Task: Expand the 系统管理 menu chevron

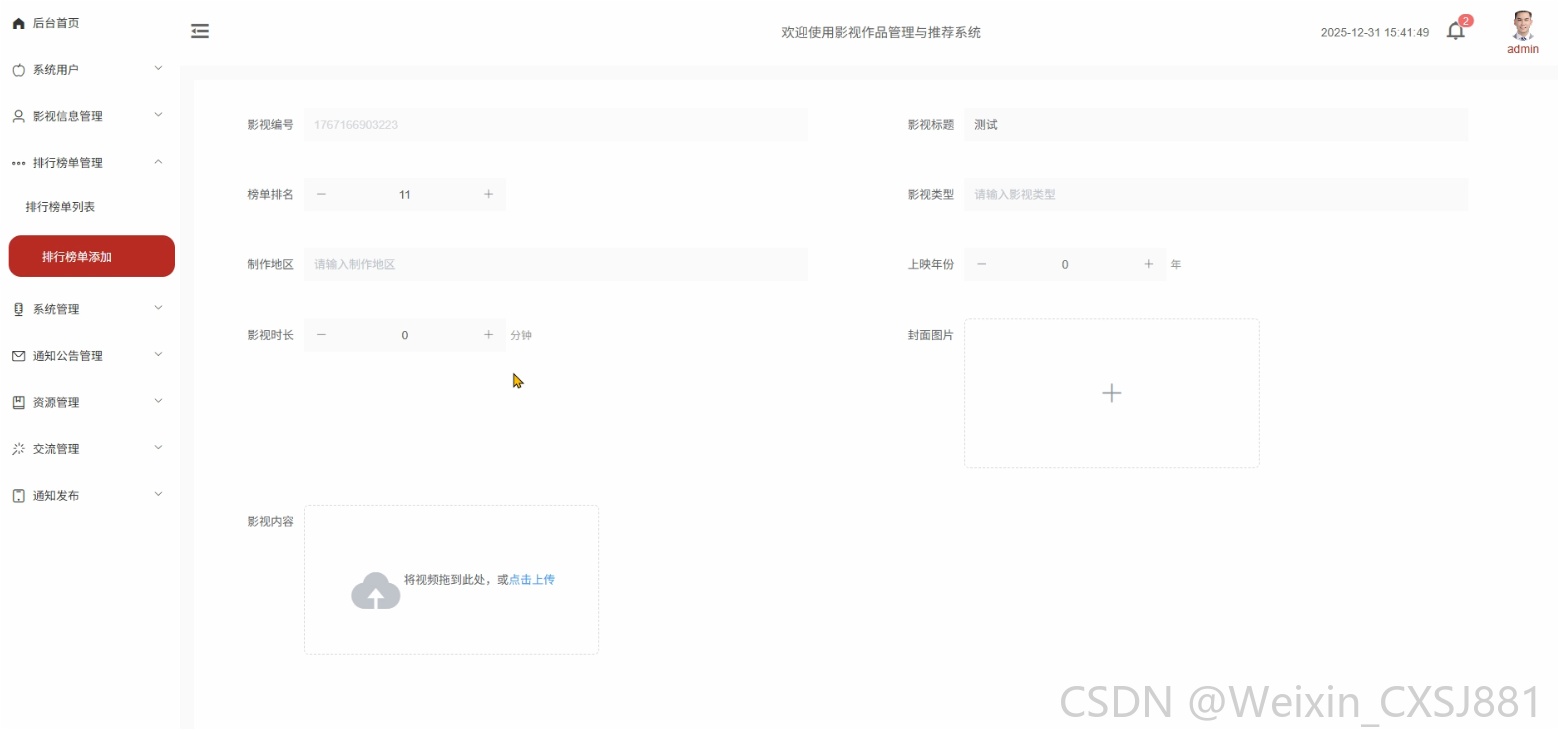Action: click(x=158, y=308)
